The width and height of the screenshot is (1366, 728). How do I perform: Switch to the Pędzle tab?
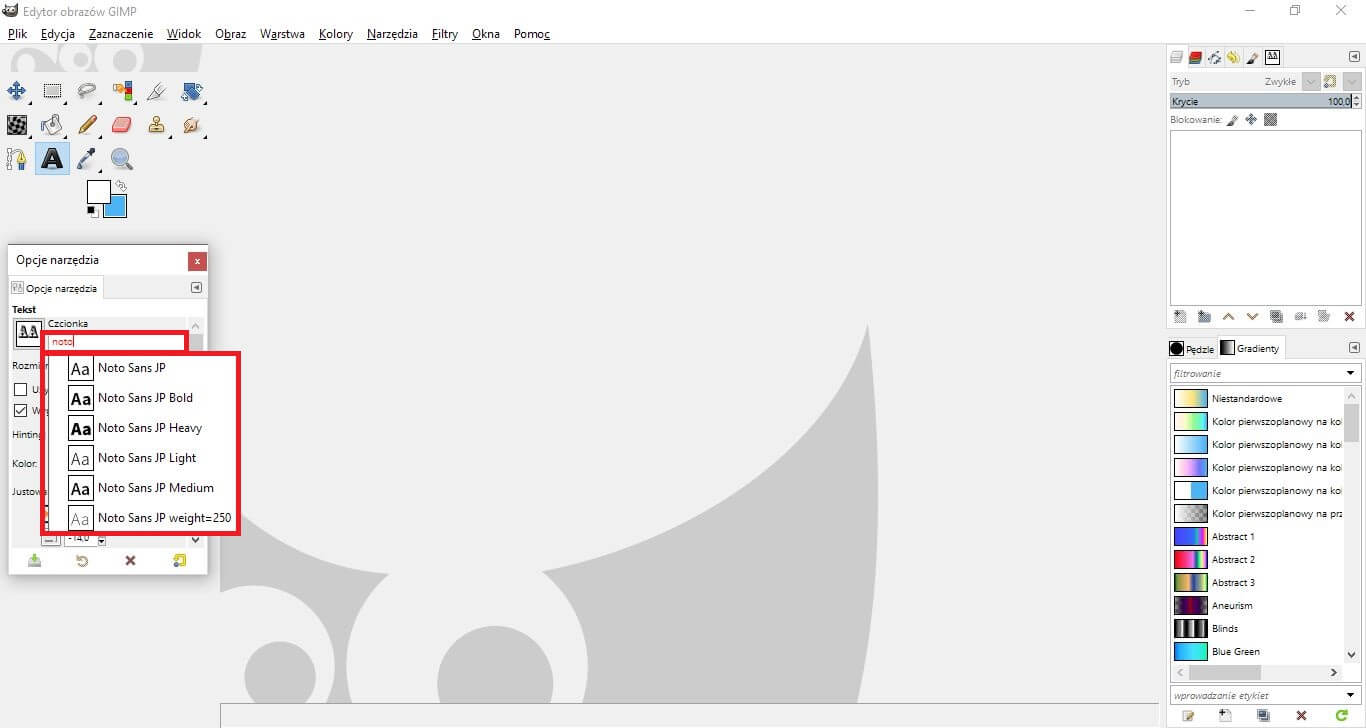click(x=1191, y=349)
